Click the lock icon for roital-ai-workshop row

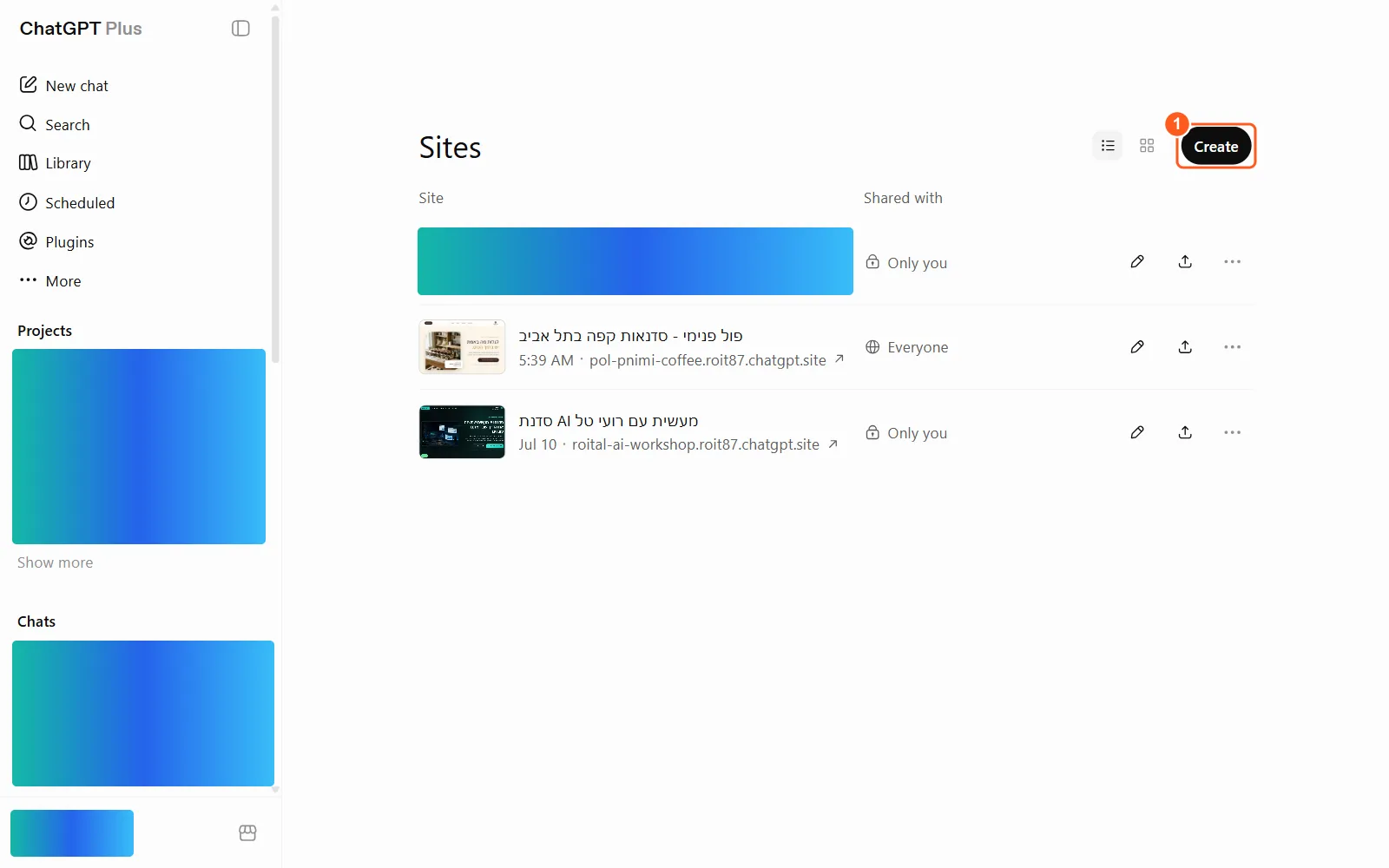click(872, 432)
